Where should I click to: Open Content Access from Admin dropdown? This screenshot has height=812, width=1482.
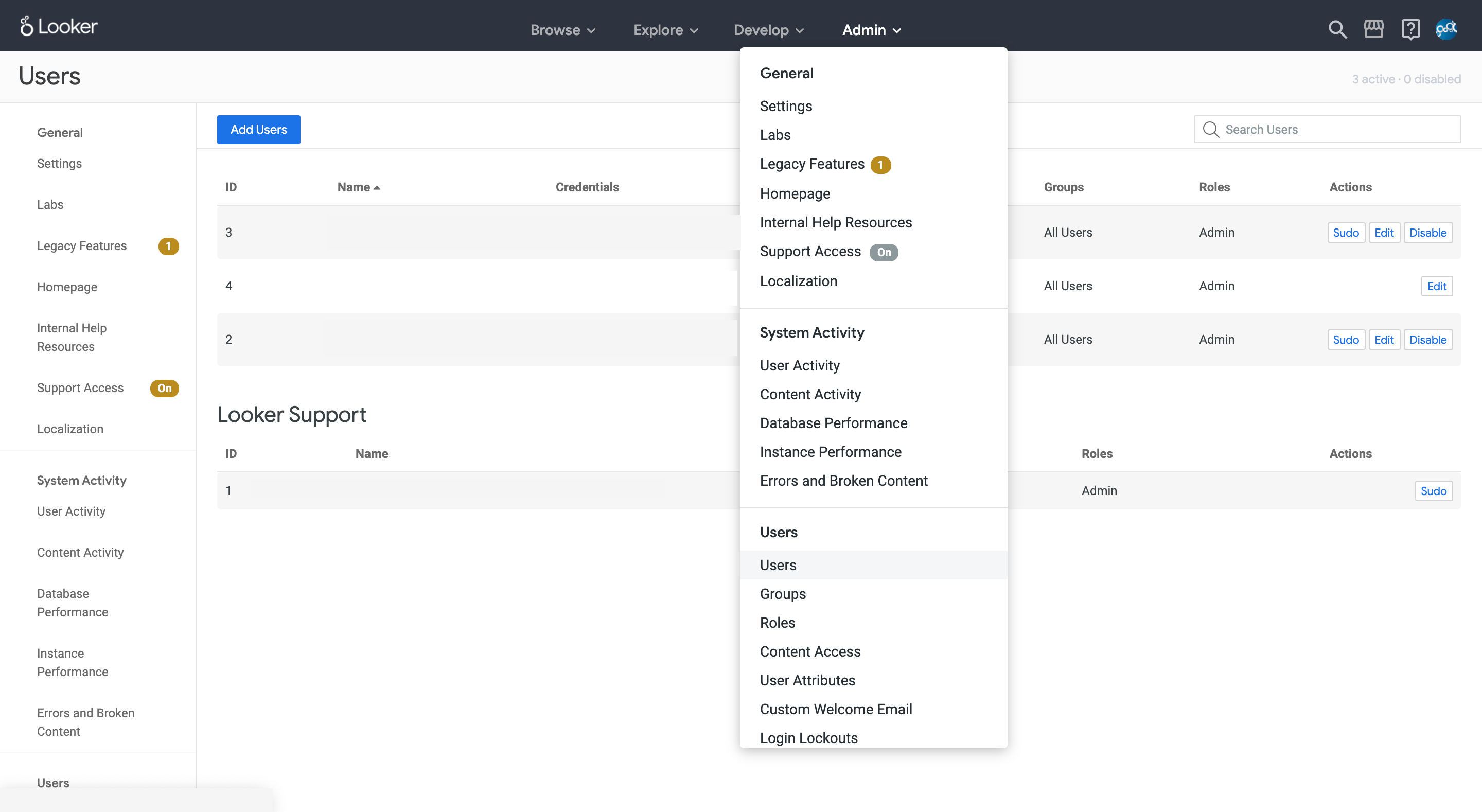(x=810, y=652)
